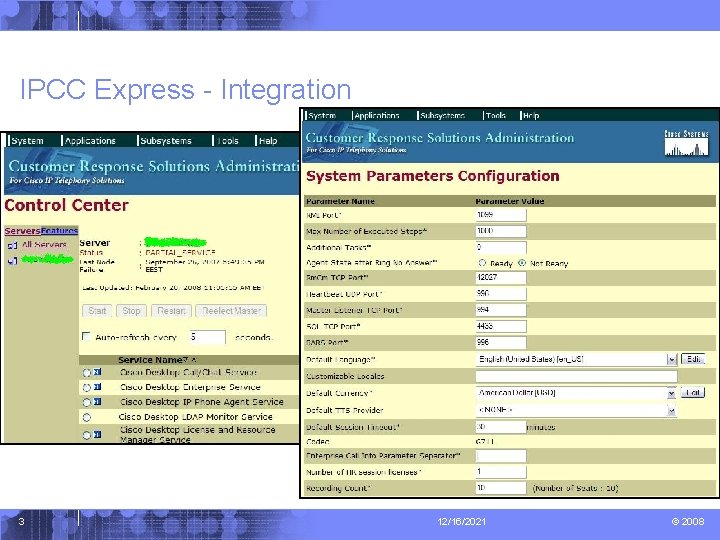Click the auto-refresh seconds field
Screen dimensions: 720x540
point(208,337)
